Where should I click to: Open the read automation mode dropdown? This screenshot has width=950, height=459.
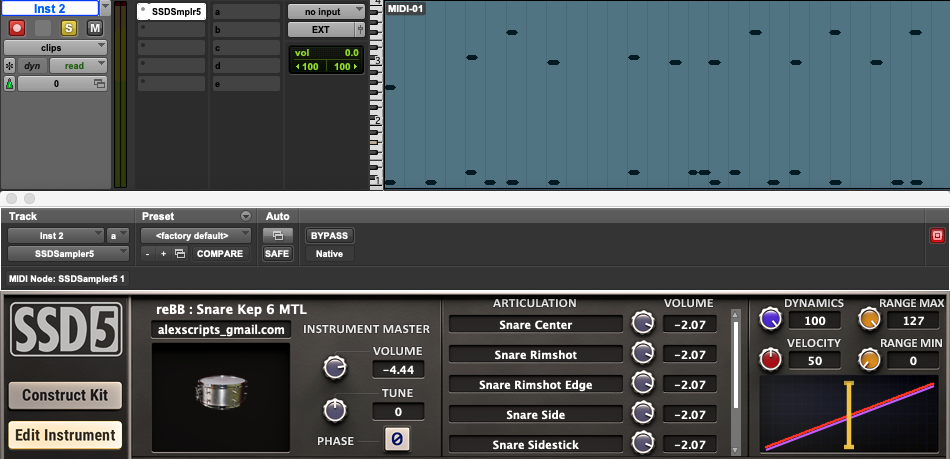coord(78,66)
